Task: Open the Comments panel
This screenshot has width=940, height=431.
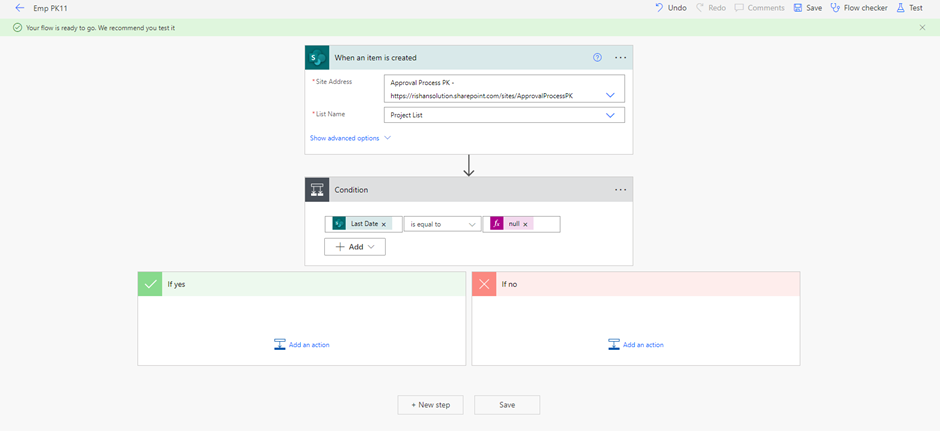Action: coord(759,8)
